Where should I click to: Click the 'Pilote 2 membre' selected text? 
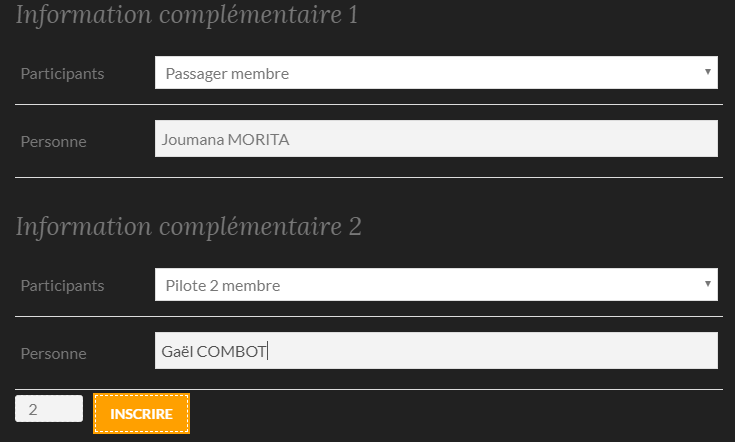(x=222, y=286)
